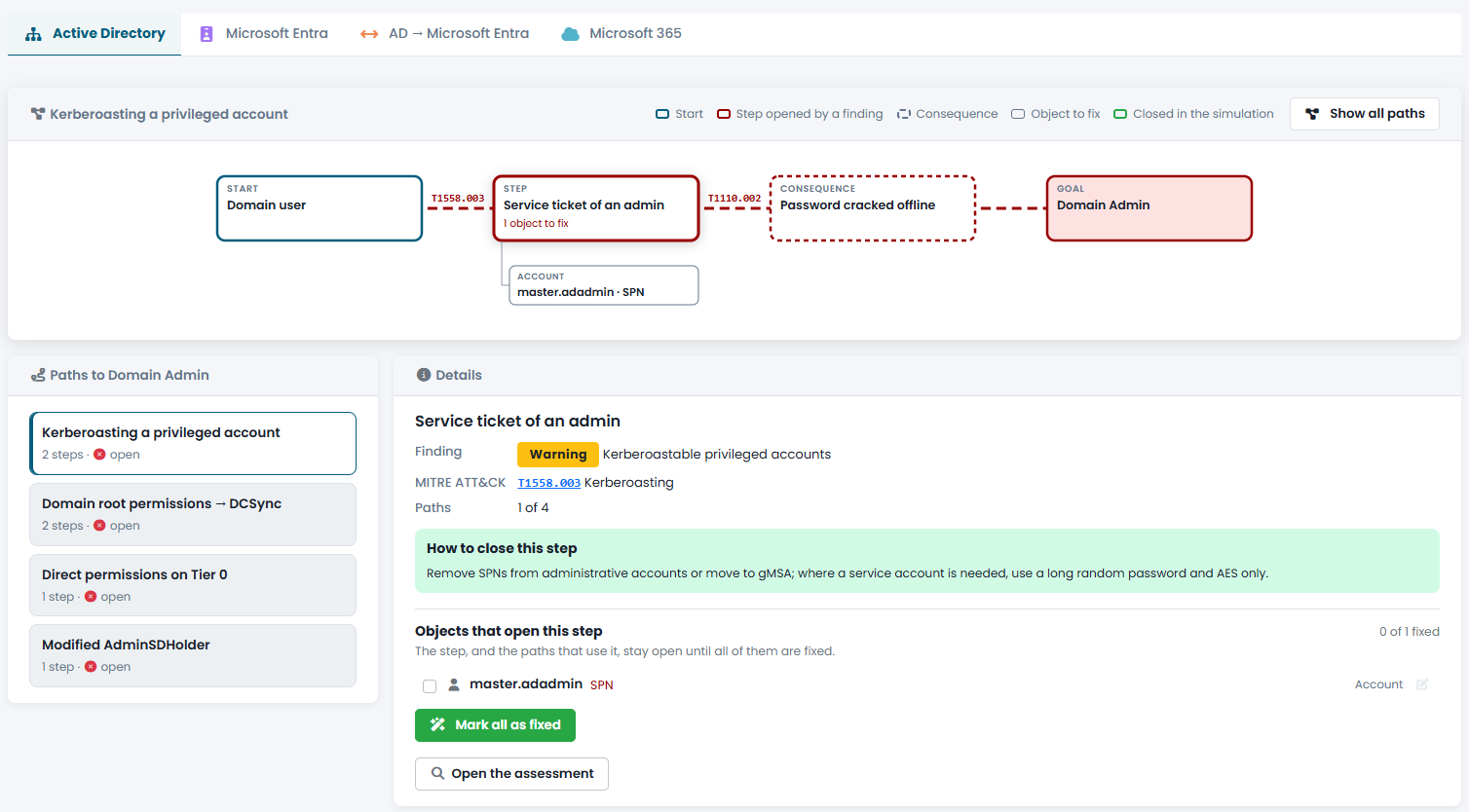Click the Password cracked offline consequence node
This screenshot has height=812, width=1469.
873,208
